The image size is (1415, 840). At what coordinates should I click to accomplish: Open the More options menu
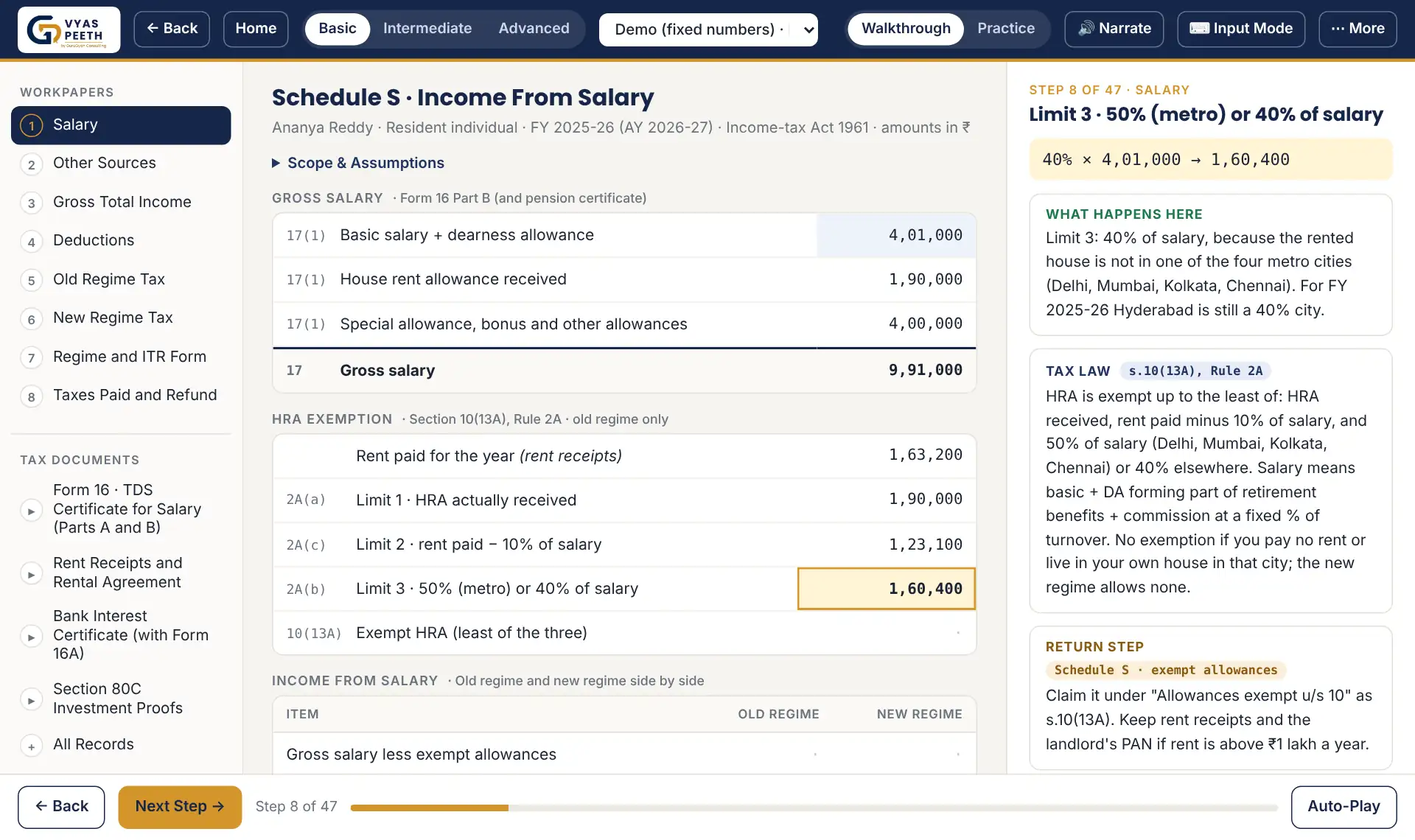point(1358,29)
